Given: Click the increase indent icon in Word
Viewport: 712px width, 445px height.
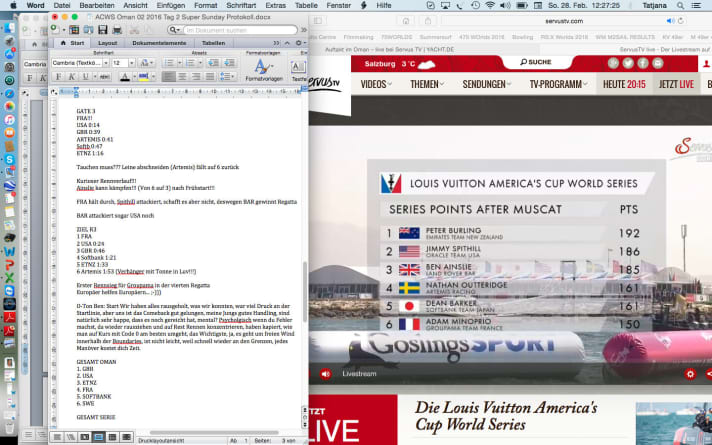Looking at the screenshot, I should tap(230, 63).
